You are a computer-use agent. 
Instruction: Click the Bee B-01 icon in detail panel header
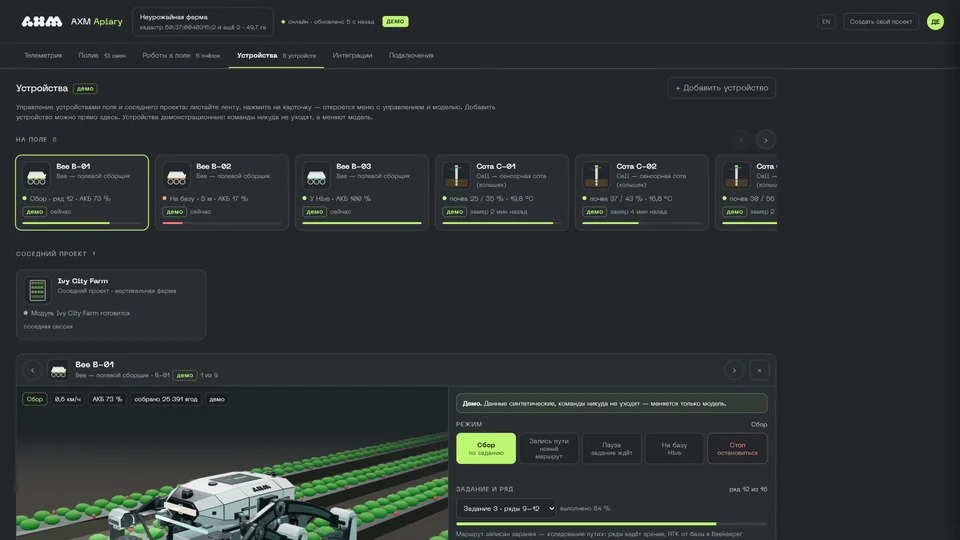click(58, 370)
